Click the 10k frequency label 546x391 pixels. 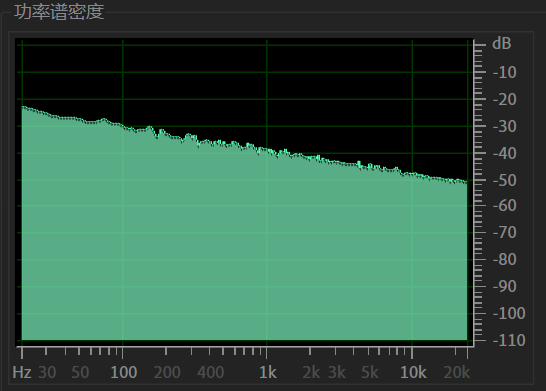413,373
